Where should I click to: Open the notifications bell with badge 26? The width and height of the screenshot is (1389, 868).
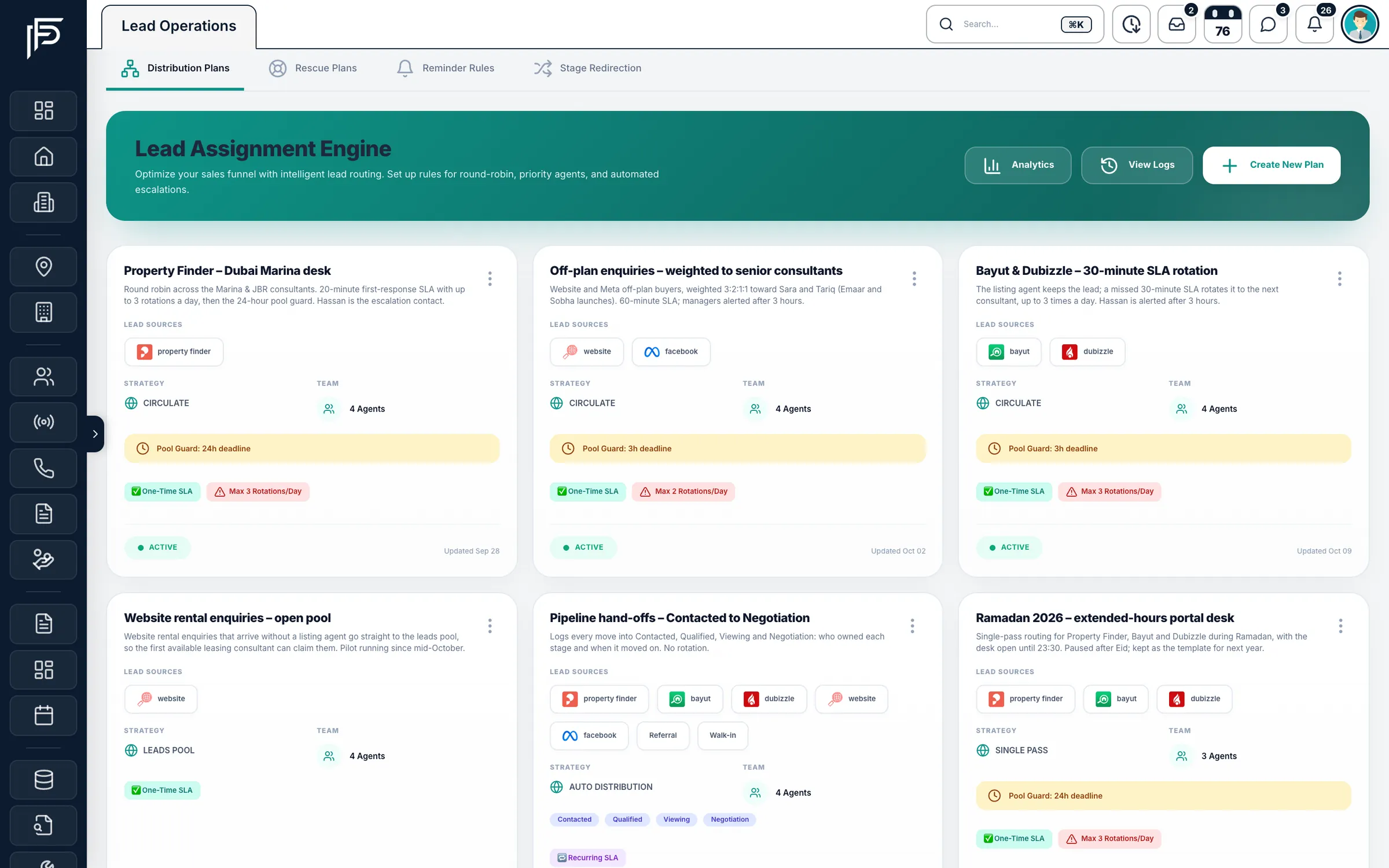tap(1314, 24)
